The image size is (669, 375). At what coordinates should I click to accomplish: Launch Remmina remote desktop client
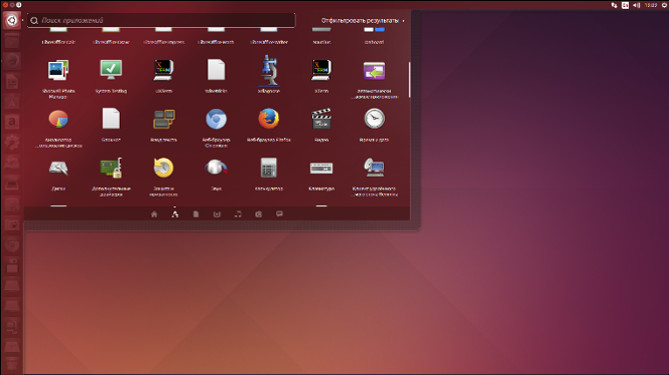point(374,168)
